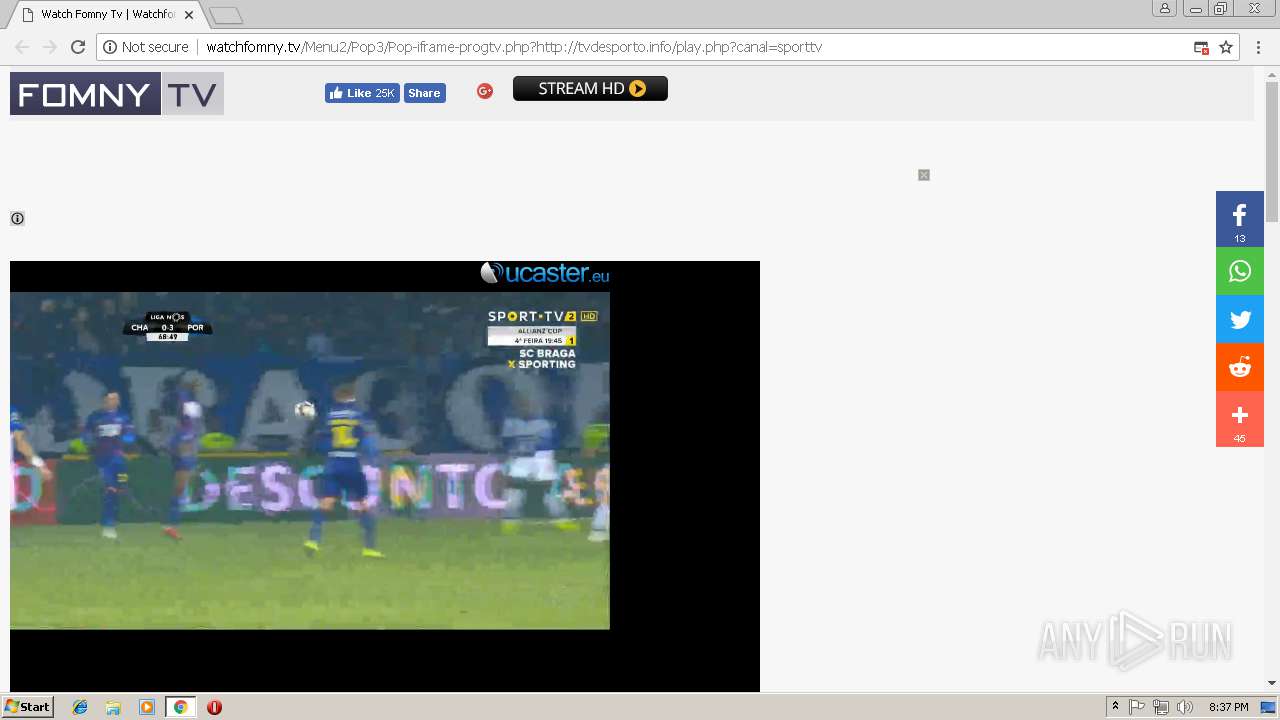
Task: Share on Facebook via sidebar icon
Action: coord(1240,218)
